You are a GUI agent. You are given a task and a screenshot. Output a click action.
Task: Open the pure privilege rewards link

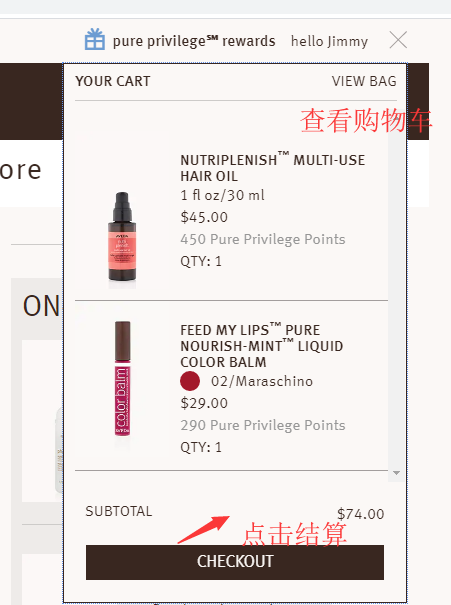194,41
